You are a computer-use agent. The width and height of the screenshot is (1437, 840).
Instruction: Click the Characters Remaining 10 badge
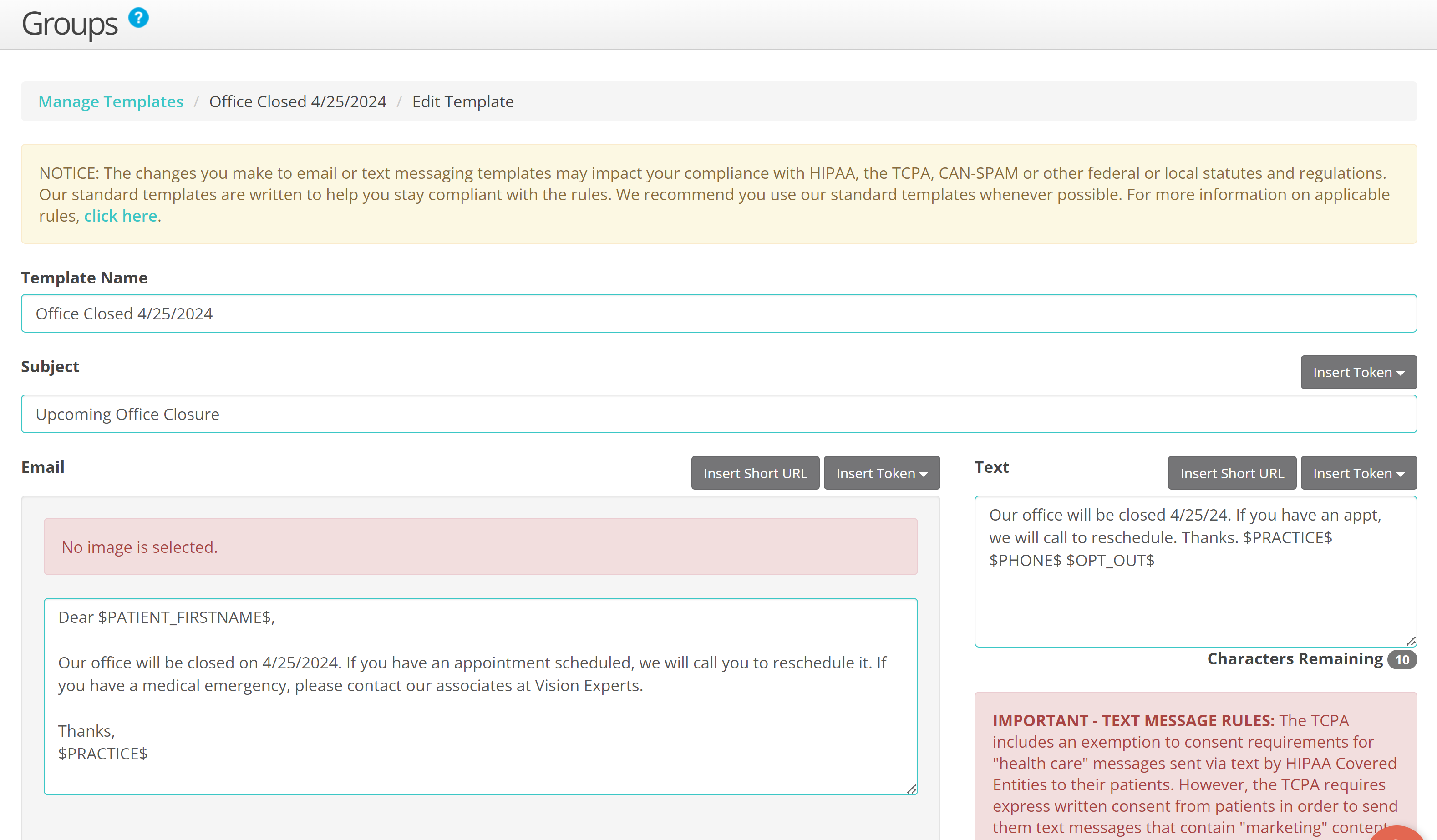[x=1401, y=660]
